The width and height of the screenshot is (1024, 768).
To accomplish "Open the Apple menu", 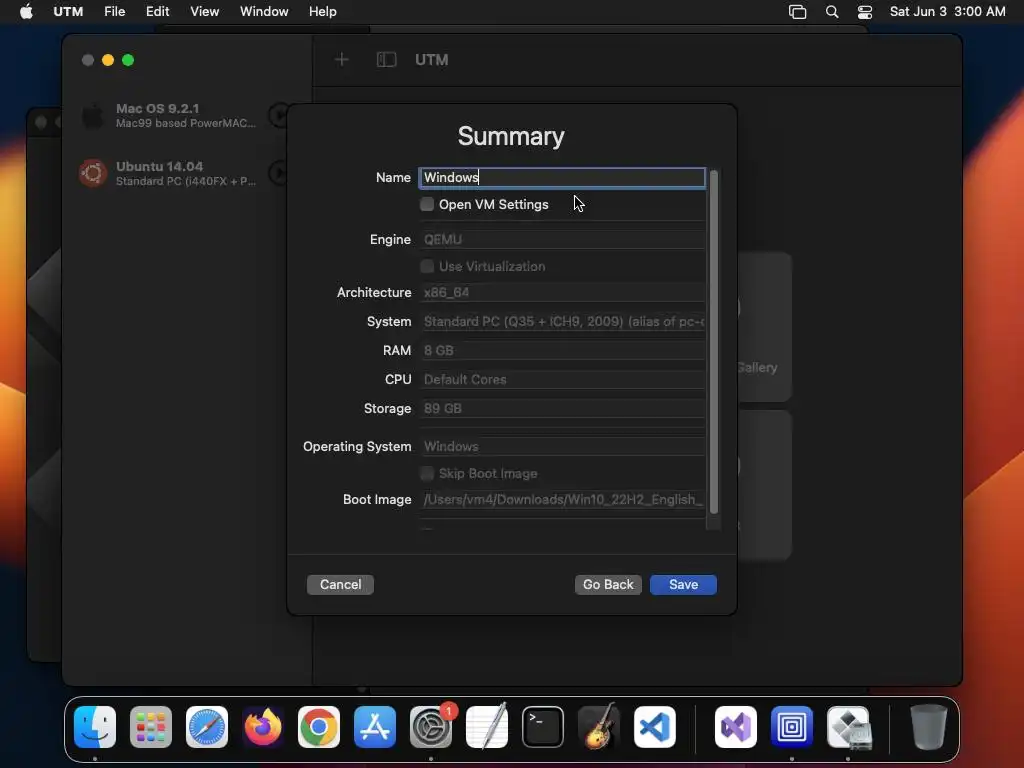I will point(26,11).
